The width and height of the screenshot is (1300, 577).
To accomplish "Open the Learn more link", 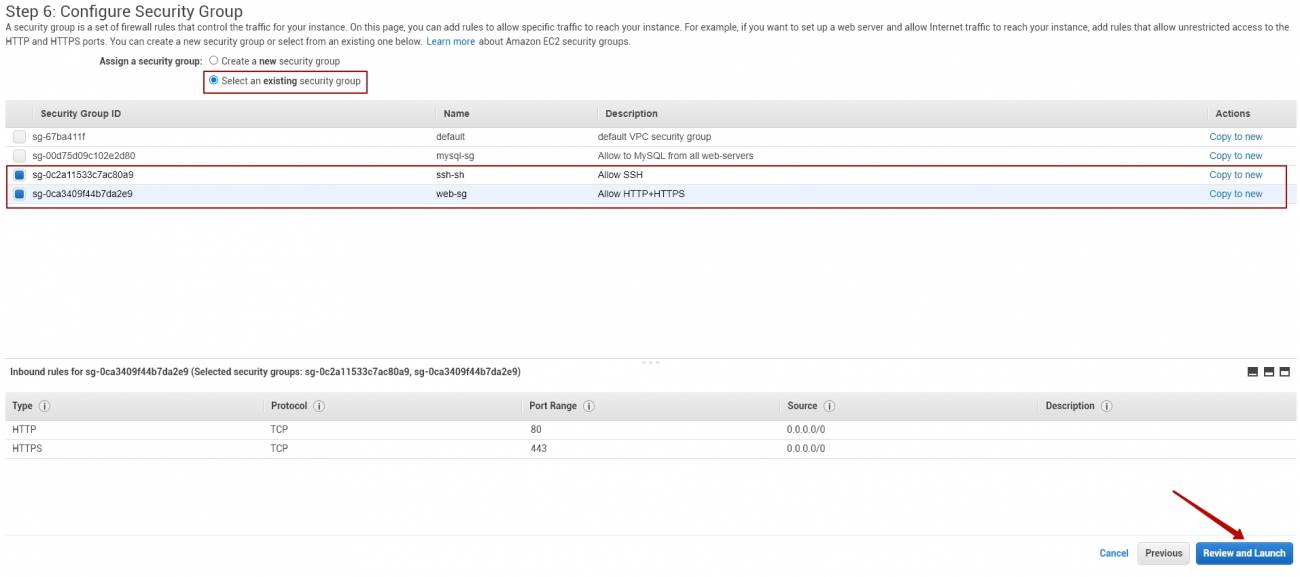I will pyautogui.click(x=450, y=42).
